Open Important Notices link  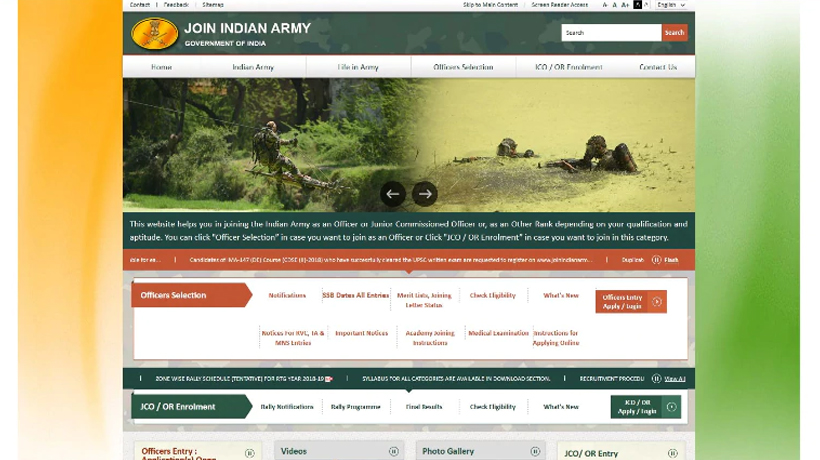361,333
